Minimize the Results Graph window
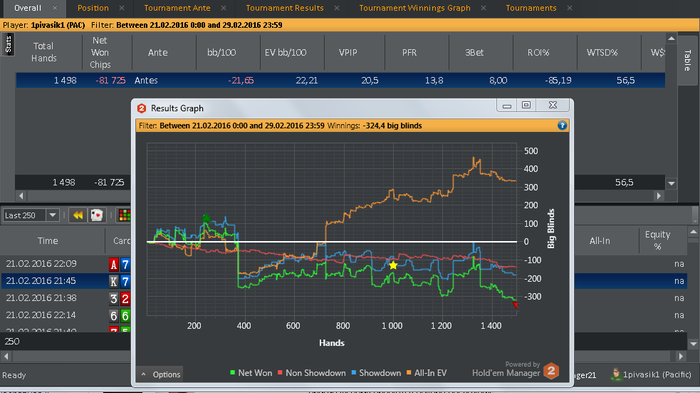The height and width of the screenshot is (393, 700). (x=507, y=105)
